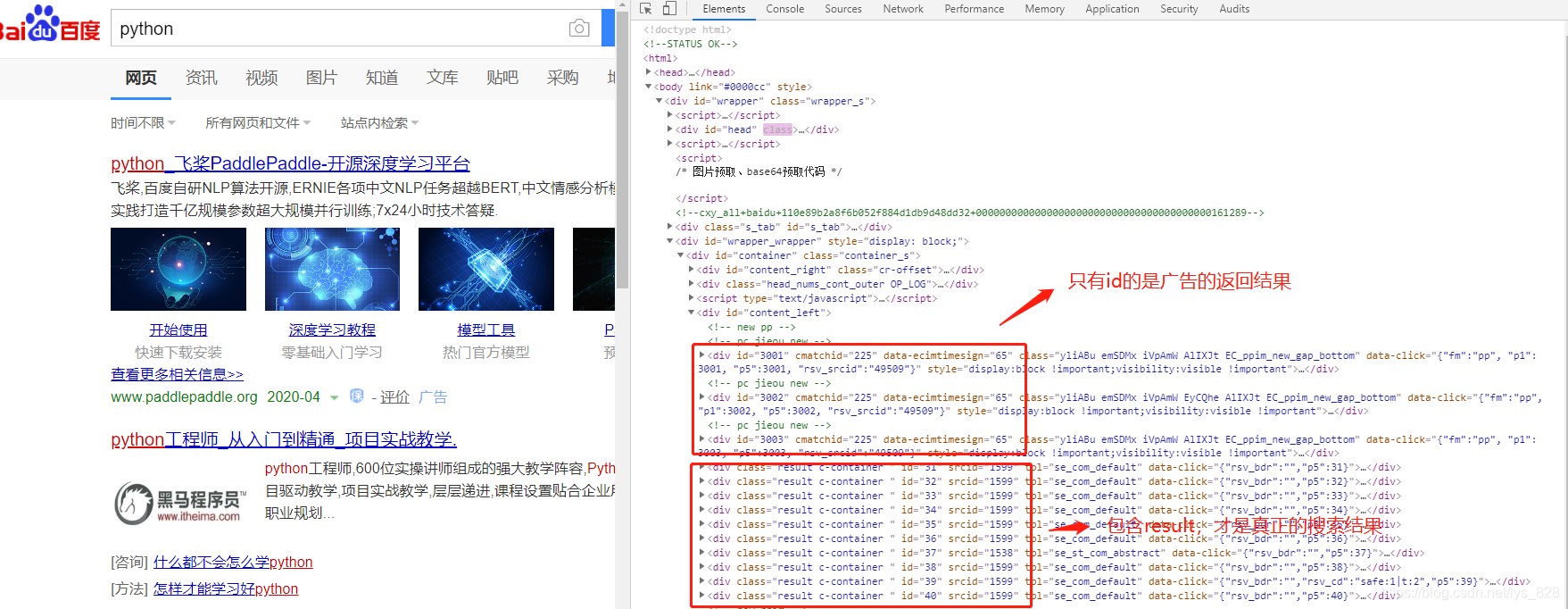Open the python_飞桨PaddlePaddle result link

coord(290,163)
